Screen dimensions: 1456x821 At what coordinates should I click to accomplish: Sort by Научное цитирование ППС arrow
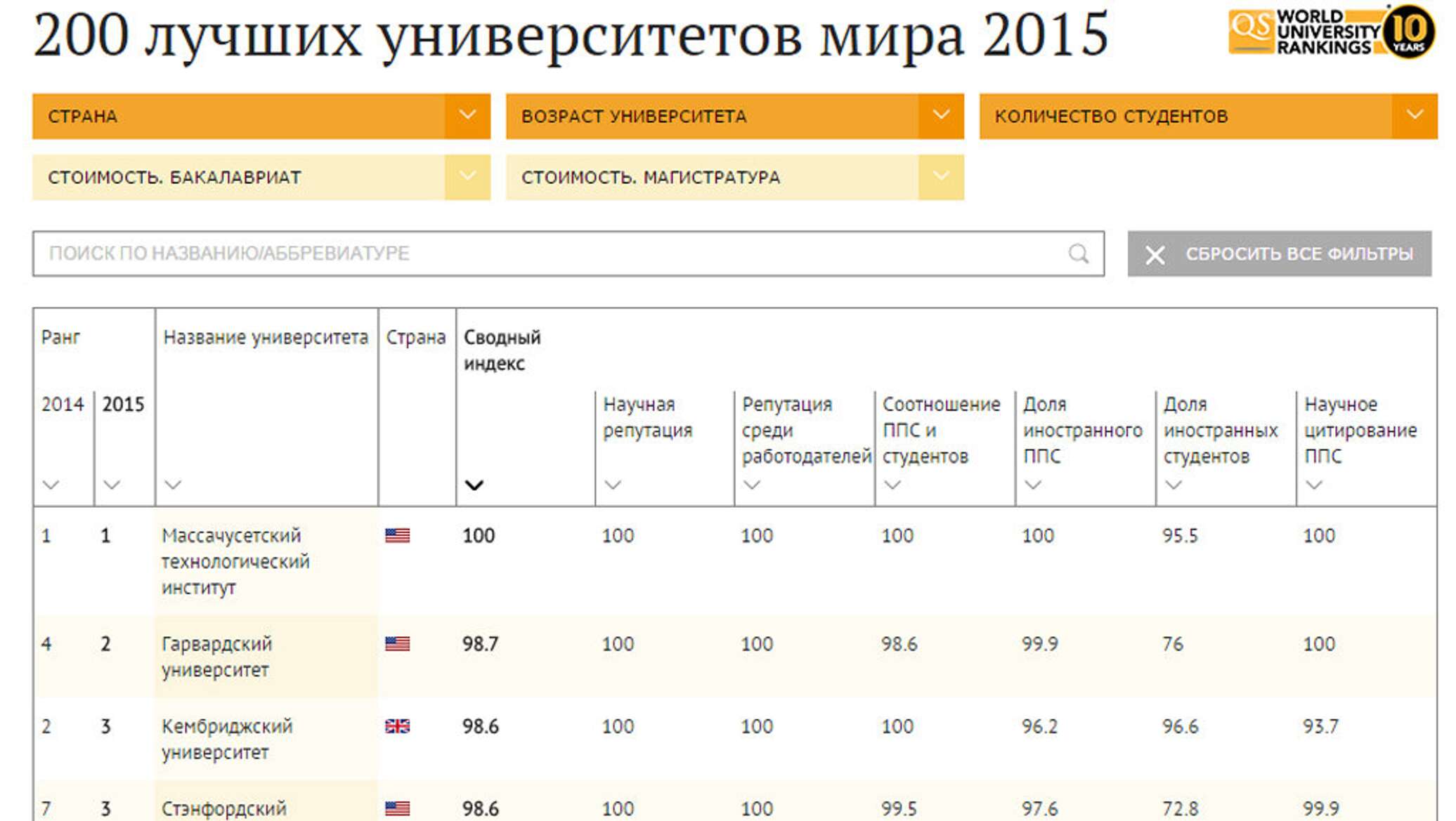coord(1314,485)
